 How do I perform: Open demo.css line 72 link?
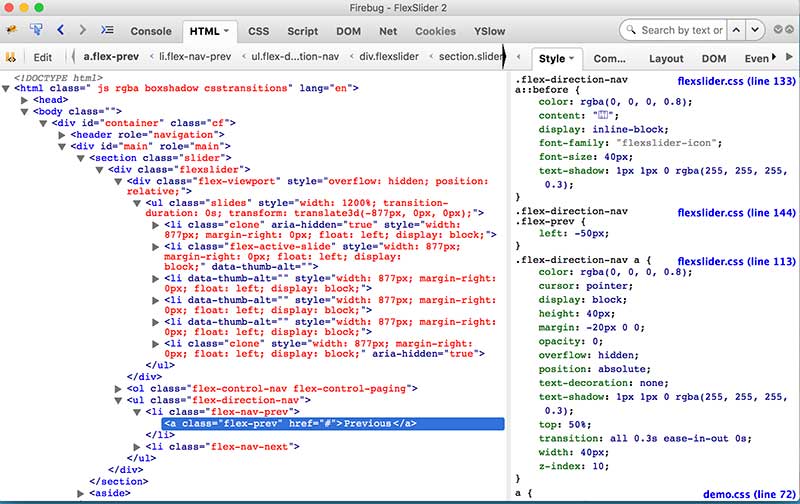[x=749, y=493]
